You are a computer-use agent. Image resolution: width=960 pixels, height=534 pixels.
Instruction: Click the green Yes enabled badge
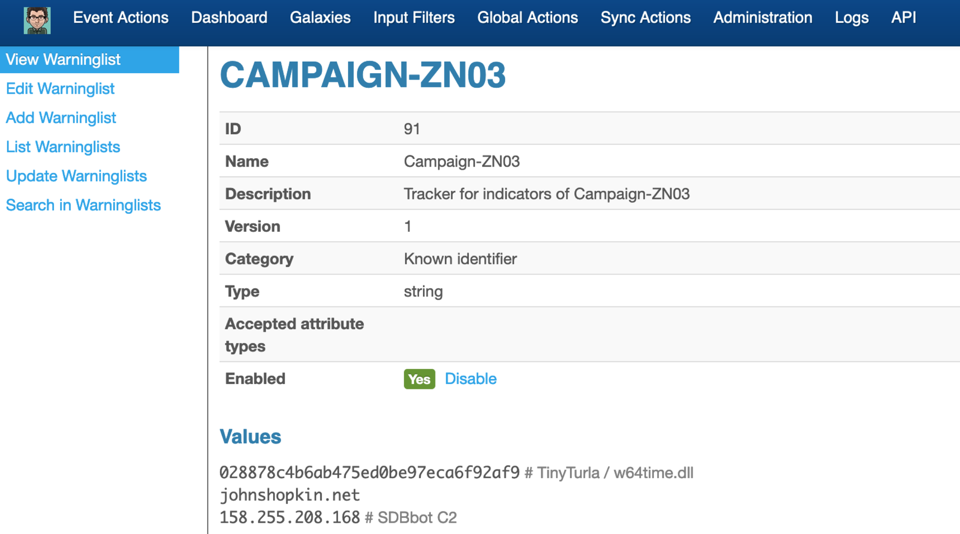tap(419, 379)
